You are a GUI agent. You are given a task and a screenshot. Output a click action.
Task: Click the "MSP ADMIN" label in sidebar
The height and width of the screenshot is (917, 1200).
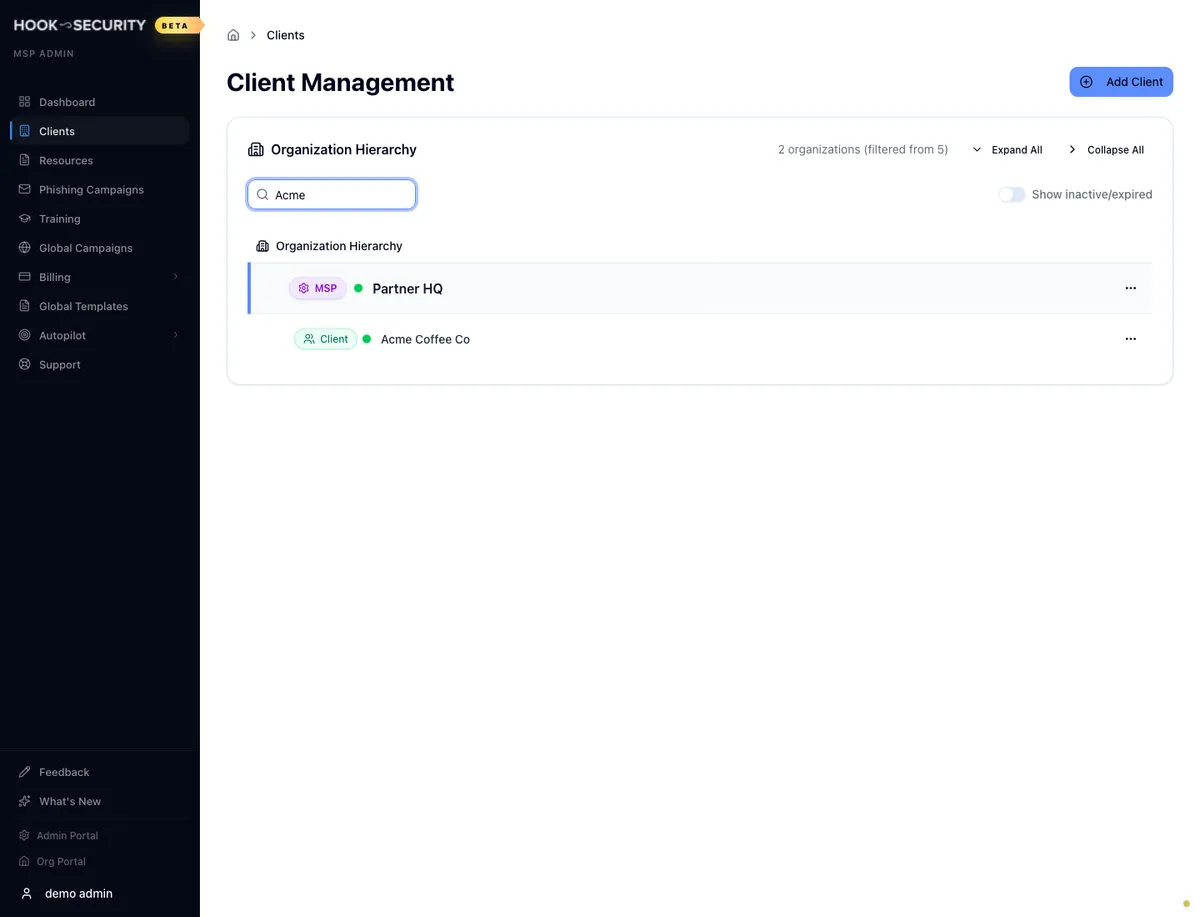(44, 54)
